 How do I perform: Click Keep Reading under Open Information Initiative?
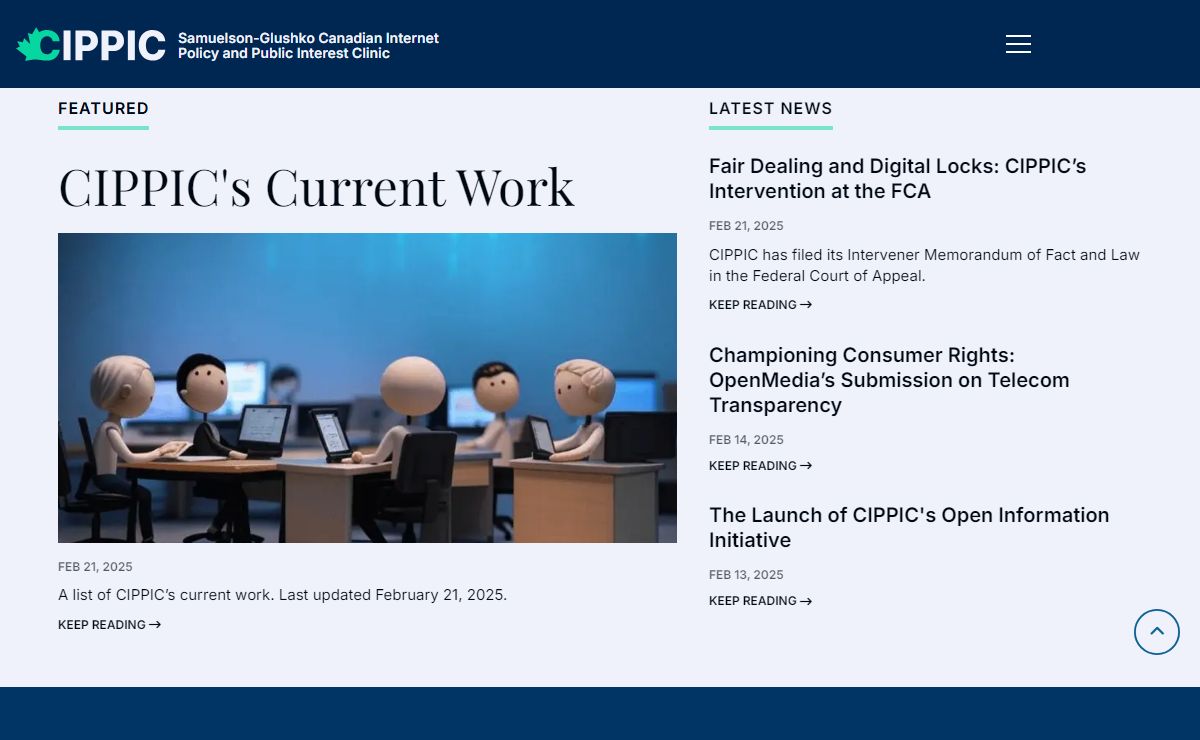click(760, 601)
